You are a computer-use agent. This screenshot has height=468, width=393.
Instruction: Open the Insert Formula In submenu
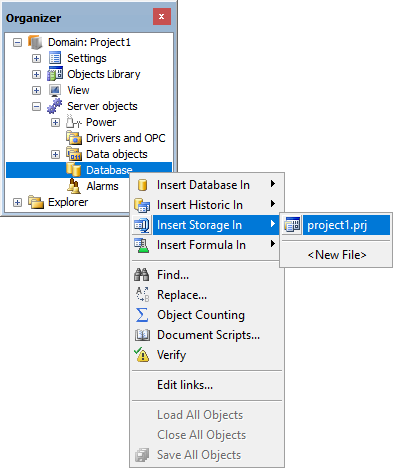(x=206, y=245)
